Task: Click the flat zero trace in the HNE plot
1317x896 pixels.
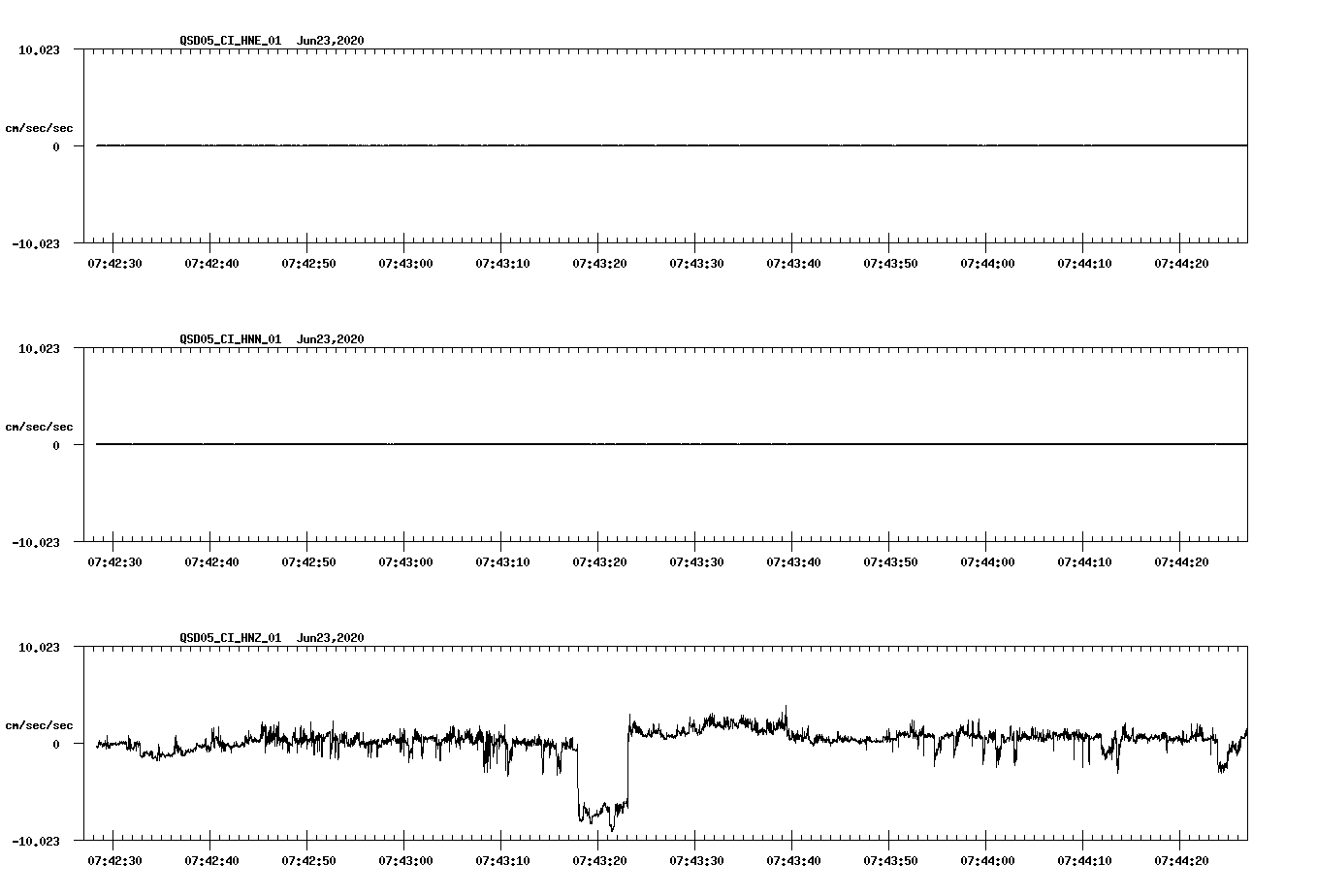Action: 672,145
